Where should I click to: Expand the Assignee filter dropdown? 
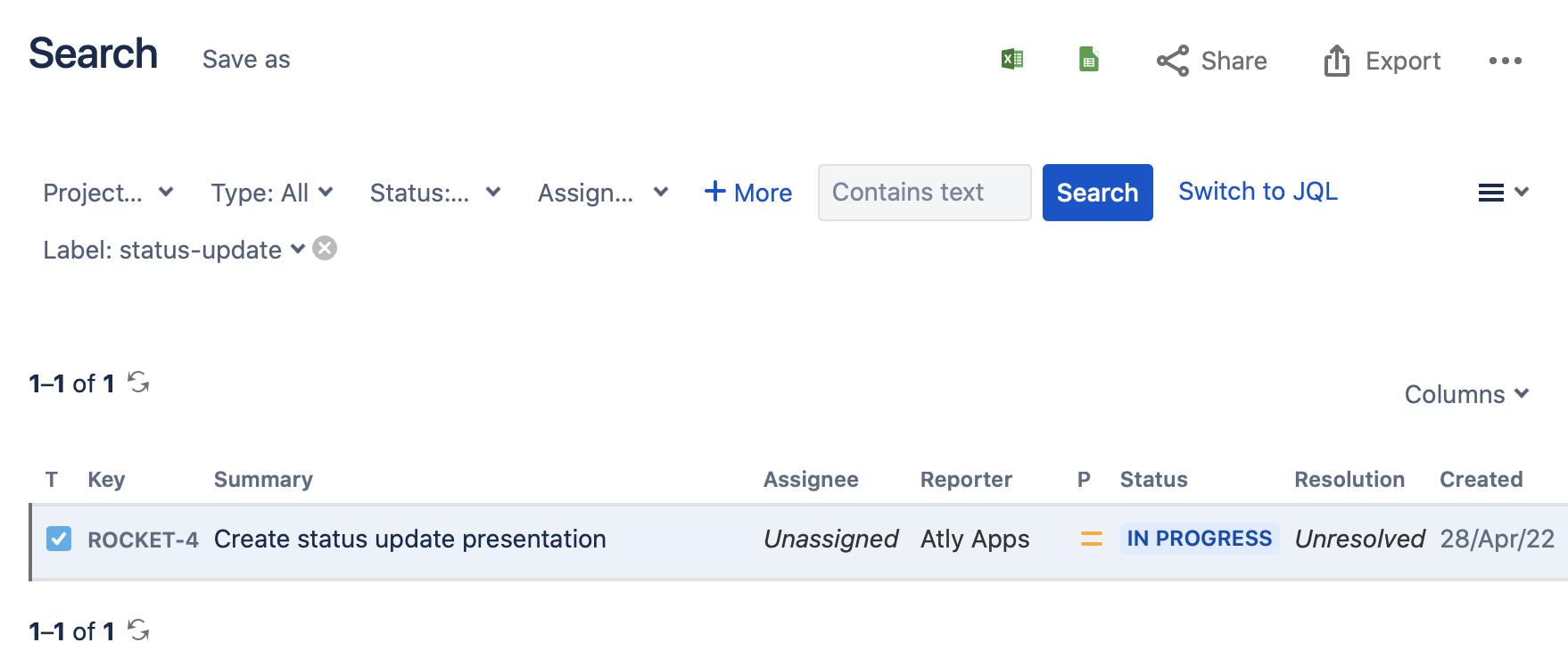[x=603, y=193]
